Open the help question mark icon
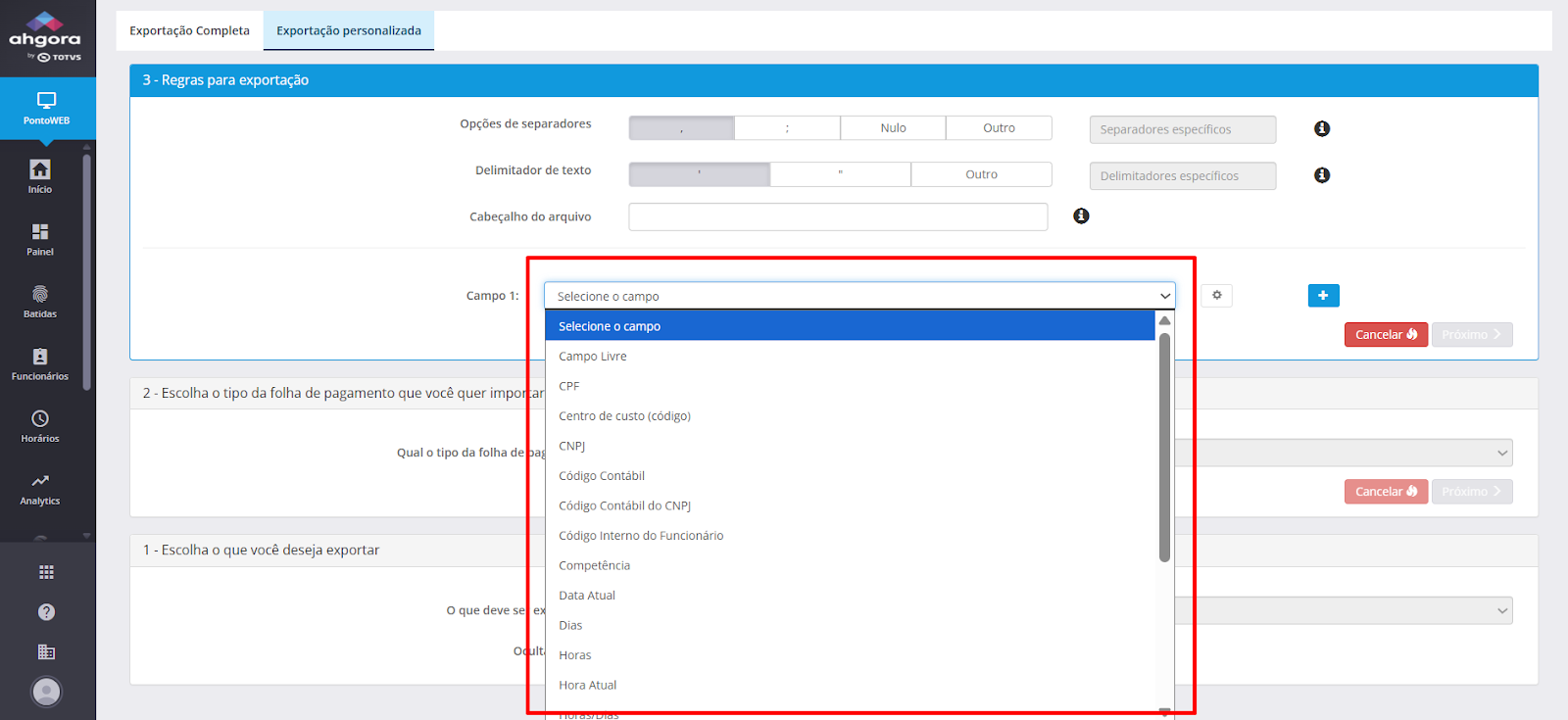The height and width of the screenshot is (720, 1568). pos(46,612)
